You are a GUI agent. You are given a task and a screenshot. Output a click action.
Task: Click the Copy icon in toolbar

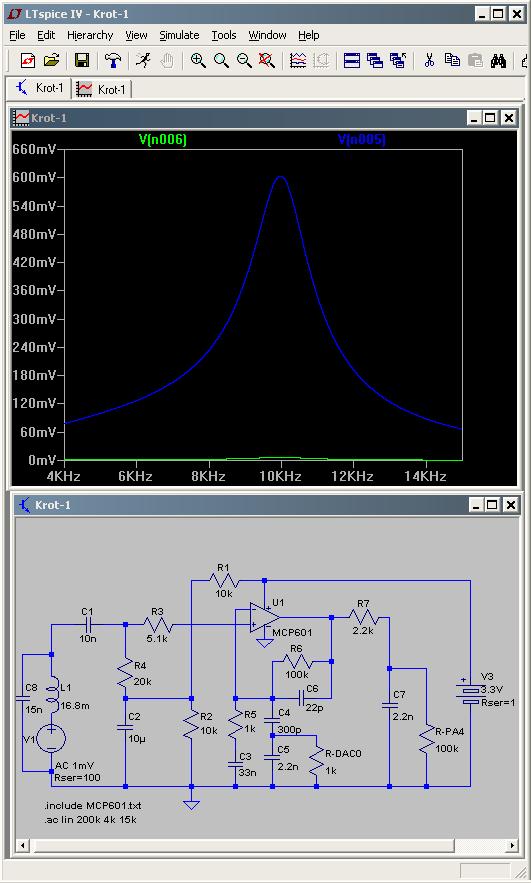(452, 60)
